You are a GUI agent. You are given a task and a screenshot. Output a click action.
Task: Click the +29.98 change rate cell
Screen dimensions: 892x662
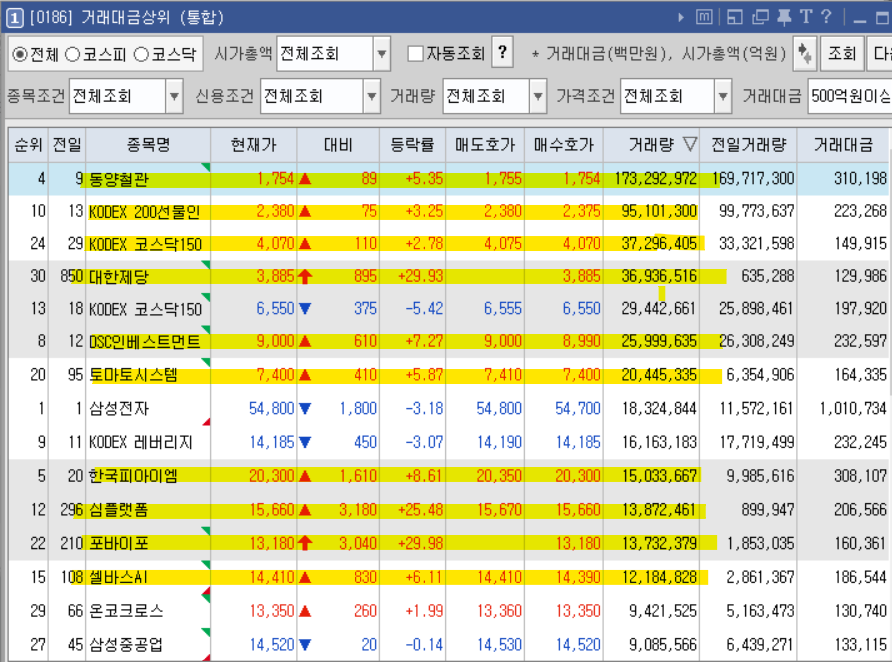tap(420, 543)
